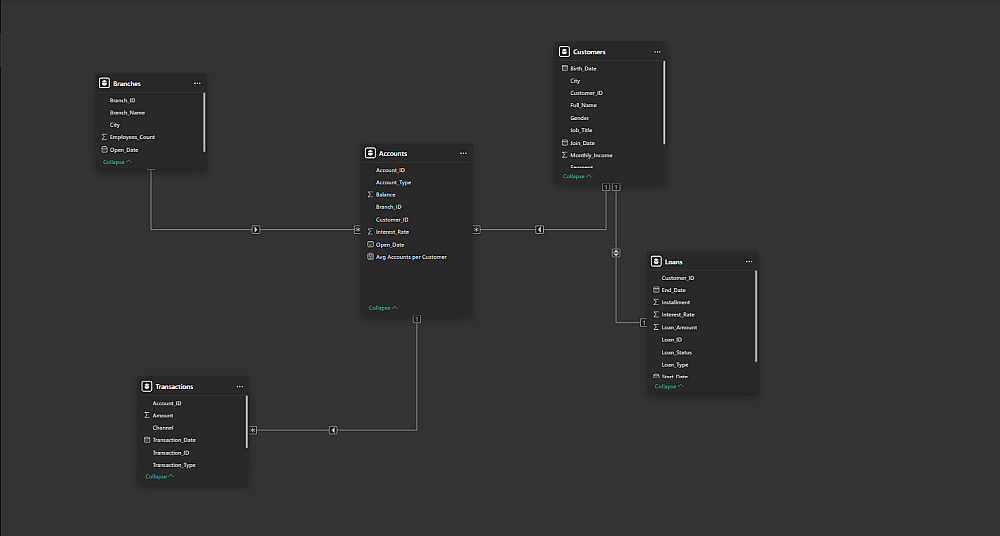Open the Customers table more options menu
The image size is (1000, 536).
657,52
